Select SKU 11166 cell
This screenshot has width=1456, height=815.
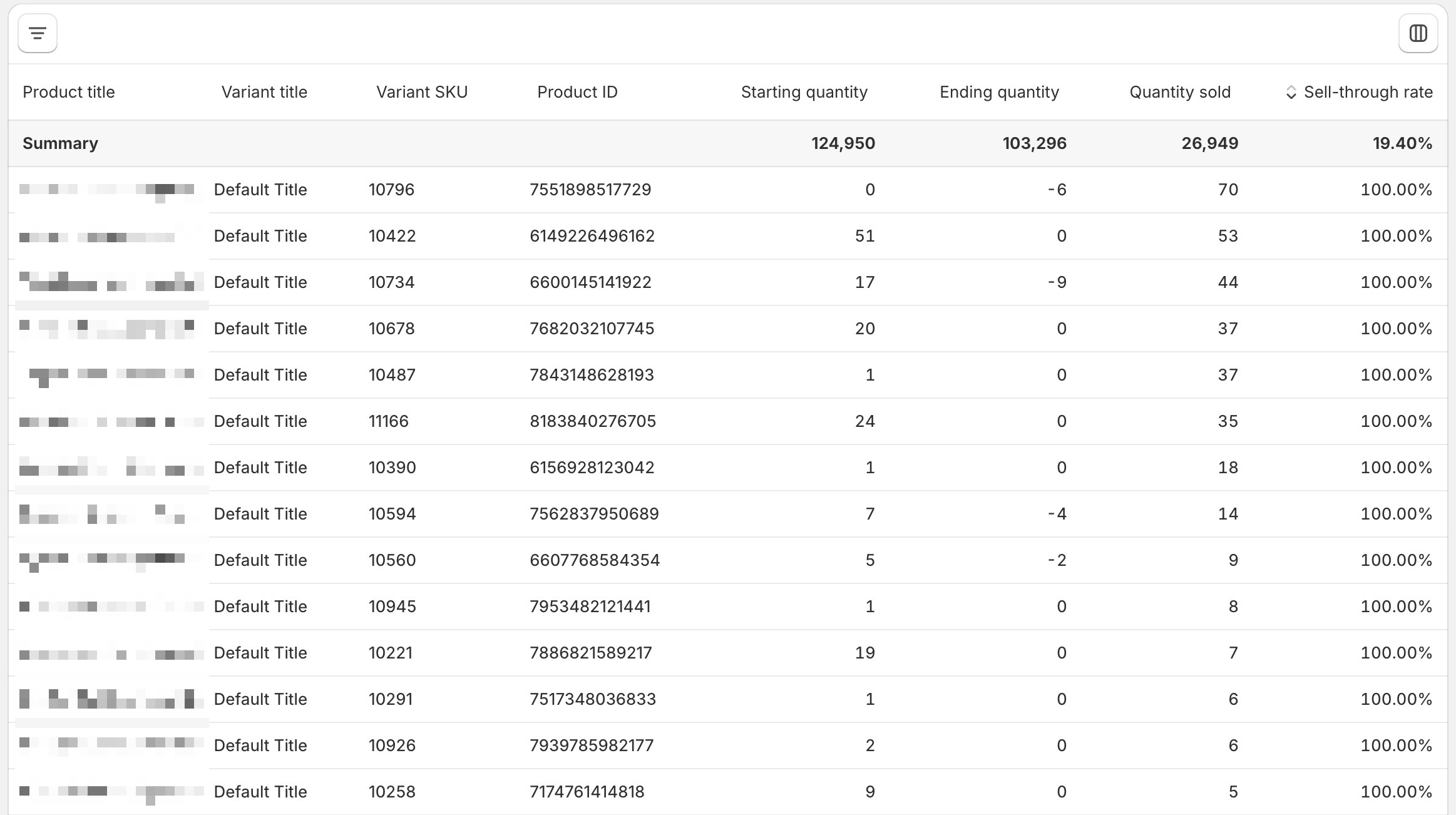click(x=388, y=421)
